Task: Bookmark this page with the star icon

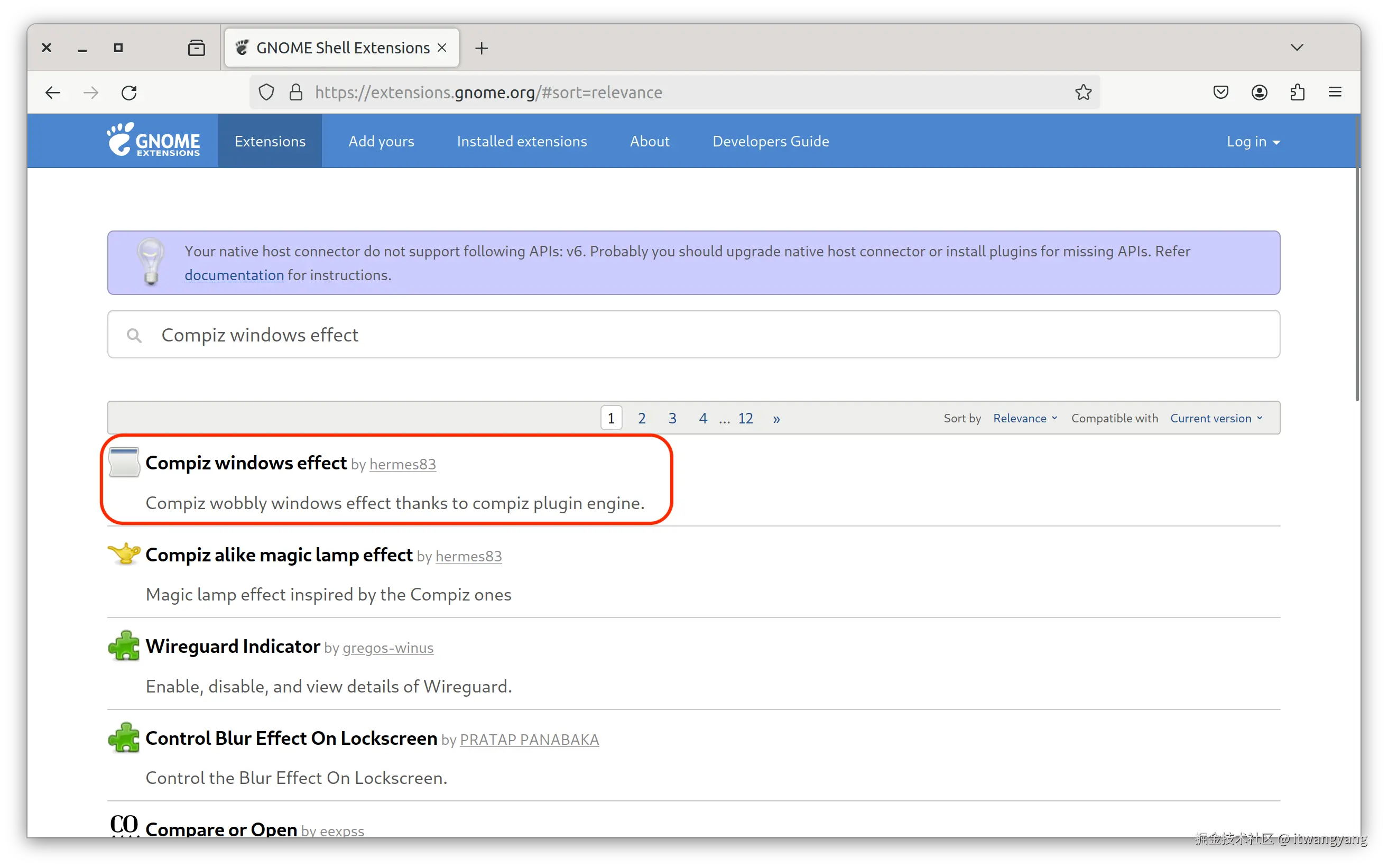Action: pos(1082,93)
